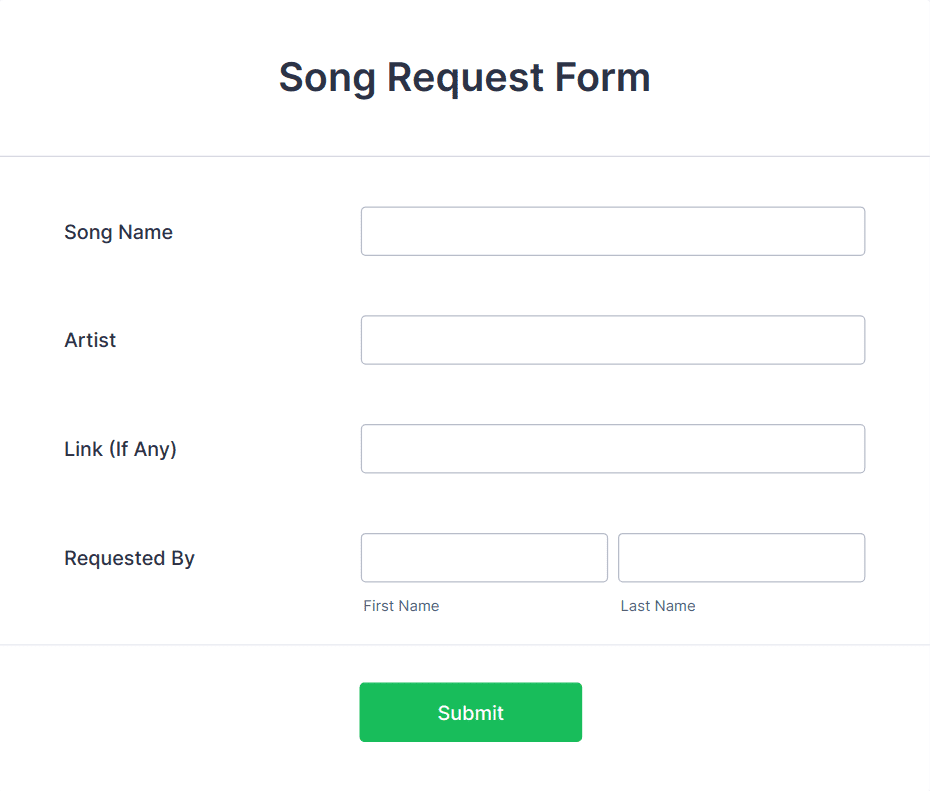Click the form header area above the divider
Viewport: 930px width, 791px height.
(464, 77)
